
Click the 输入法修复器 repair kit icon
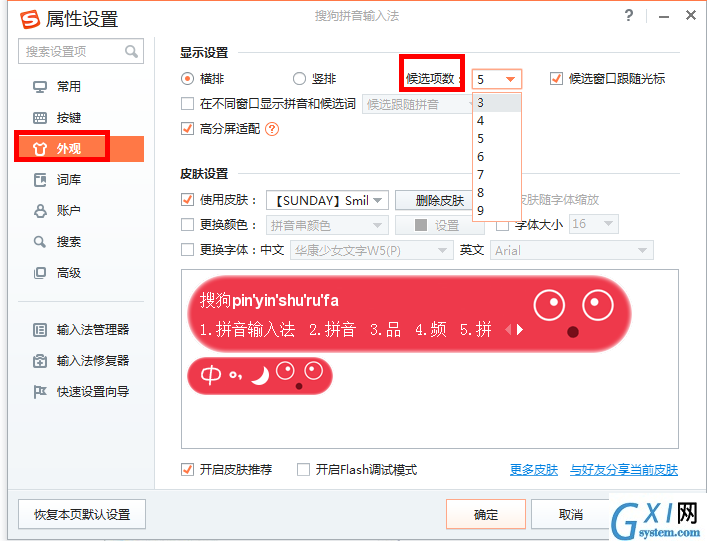40,361
